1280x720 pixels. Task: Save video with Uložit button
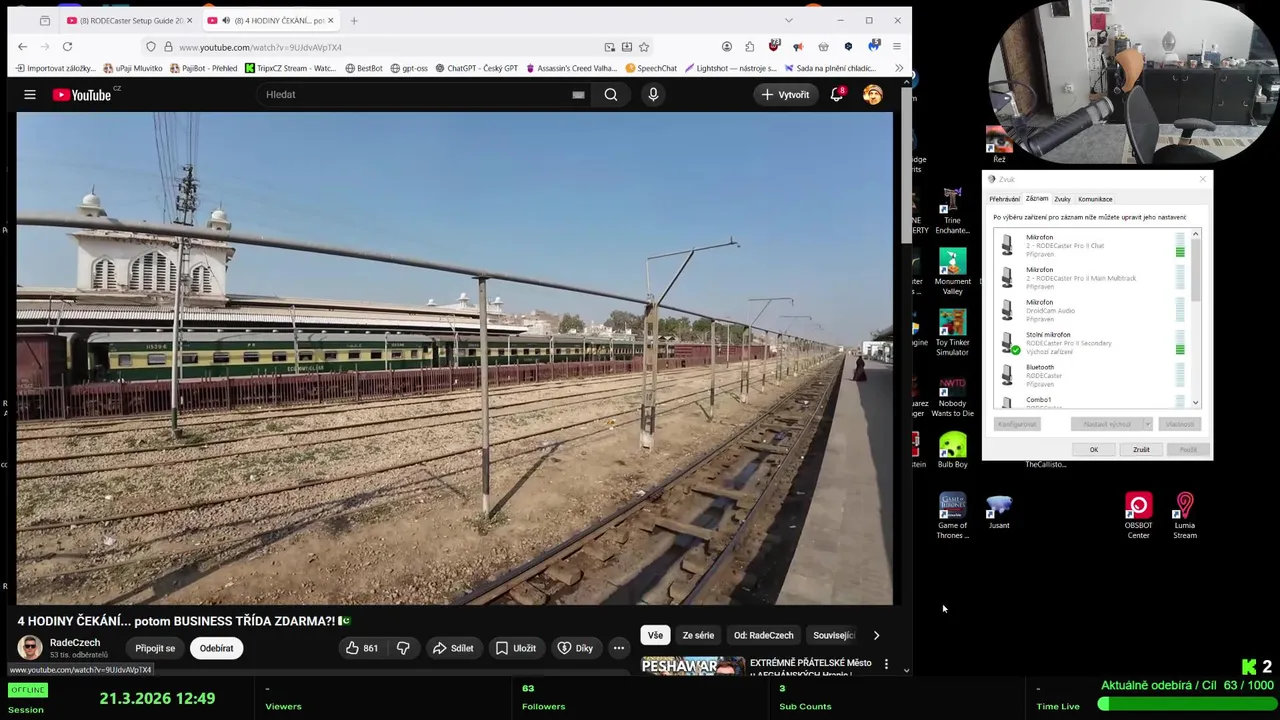coord(516,648)
